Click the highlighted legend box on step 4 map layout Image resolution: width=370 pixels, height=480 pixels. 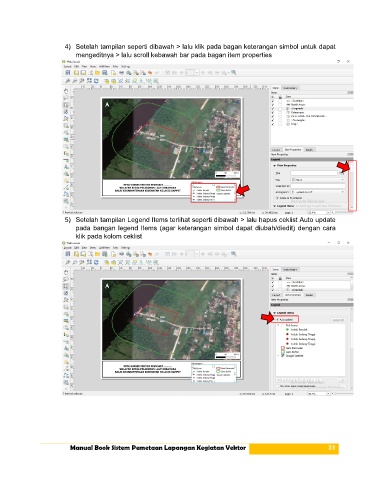point(214,193)
